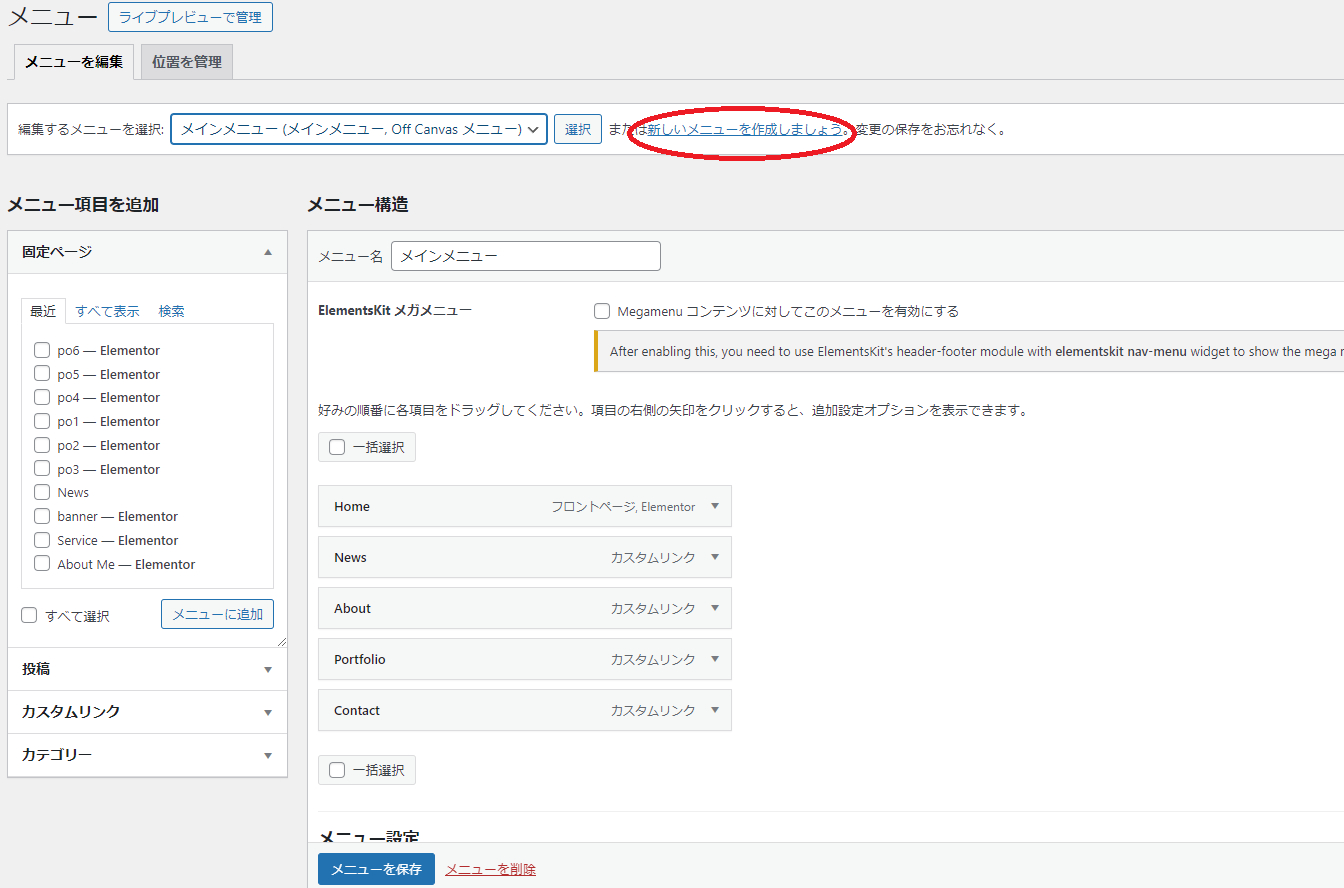Switch to the 位置を管理 tab
Image resolution: width=1344 pixels, height=888 pixels.
(x=187, y=62)
